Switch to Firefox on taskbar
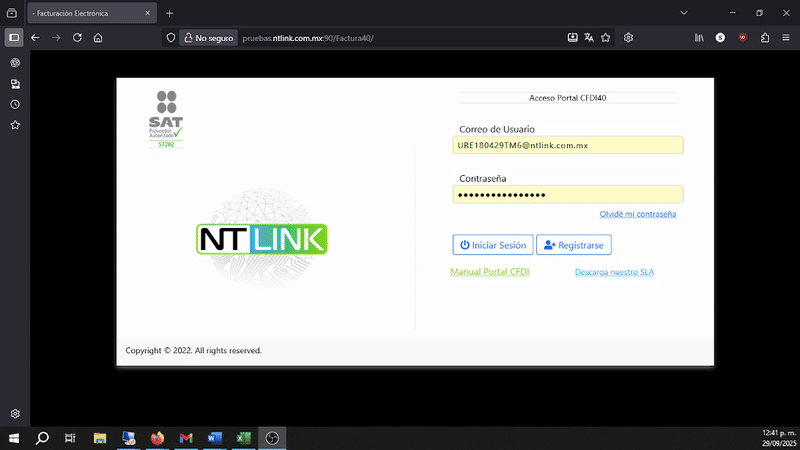Screen dimensions: 800x450 click(x=157, y=438)
